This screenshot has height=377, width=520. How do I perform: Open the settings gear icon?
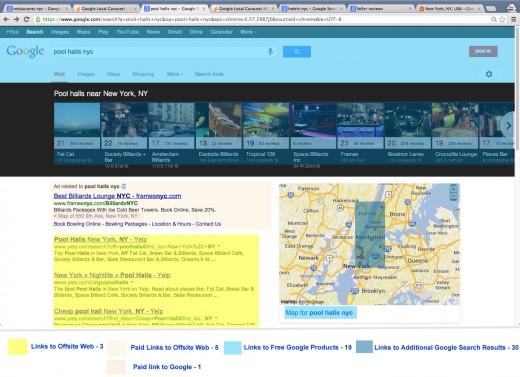point(489,74)
